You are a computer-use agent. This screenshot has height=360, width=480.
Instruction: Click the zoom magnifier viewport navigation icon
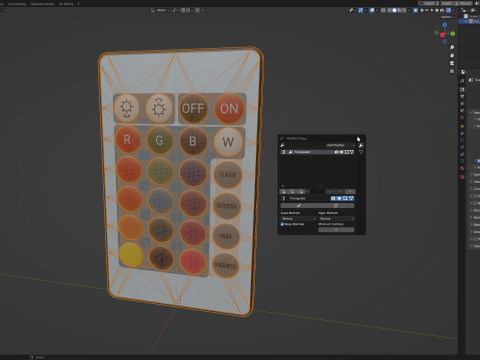[452, 47]
